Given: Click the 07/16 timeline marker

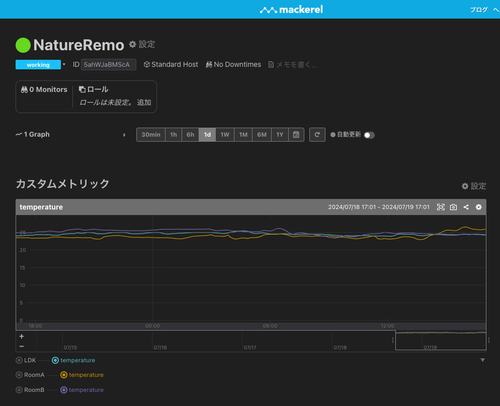Looking at the screenshot, I should [x=160, y=347].
